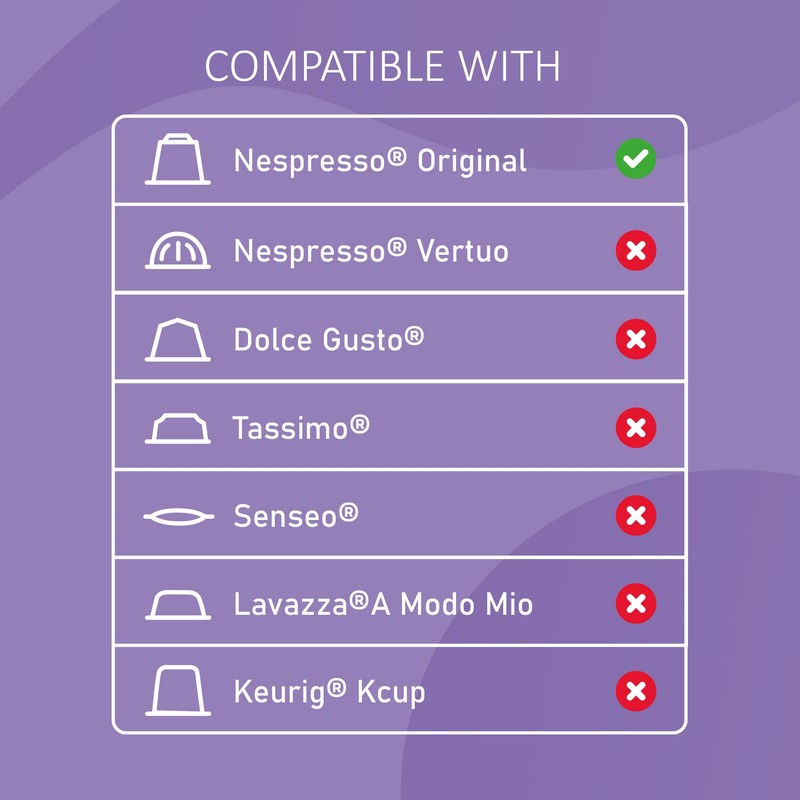
Task: Click the red X beside Dolce Gusto
Action: coord(635,339)
